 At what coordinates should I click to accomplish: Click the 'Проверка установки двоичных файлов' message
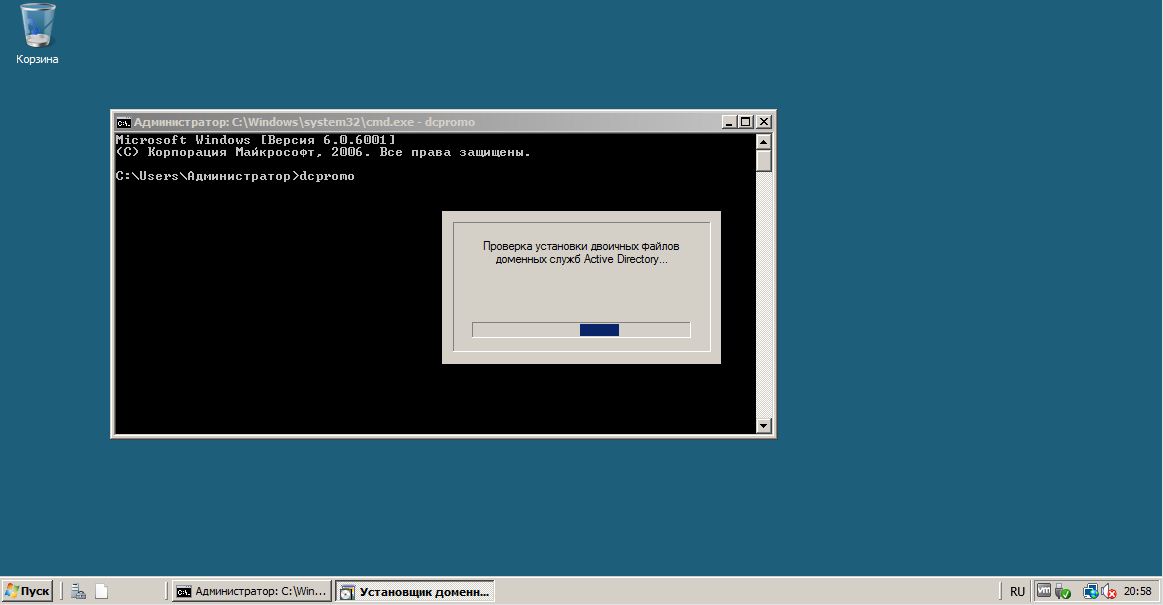[581, 252]
